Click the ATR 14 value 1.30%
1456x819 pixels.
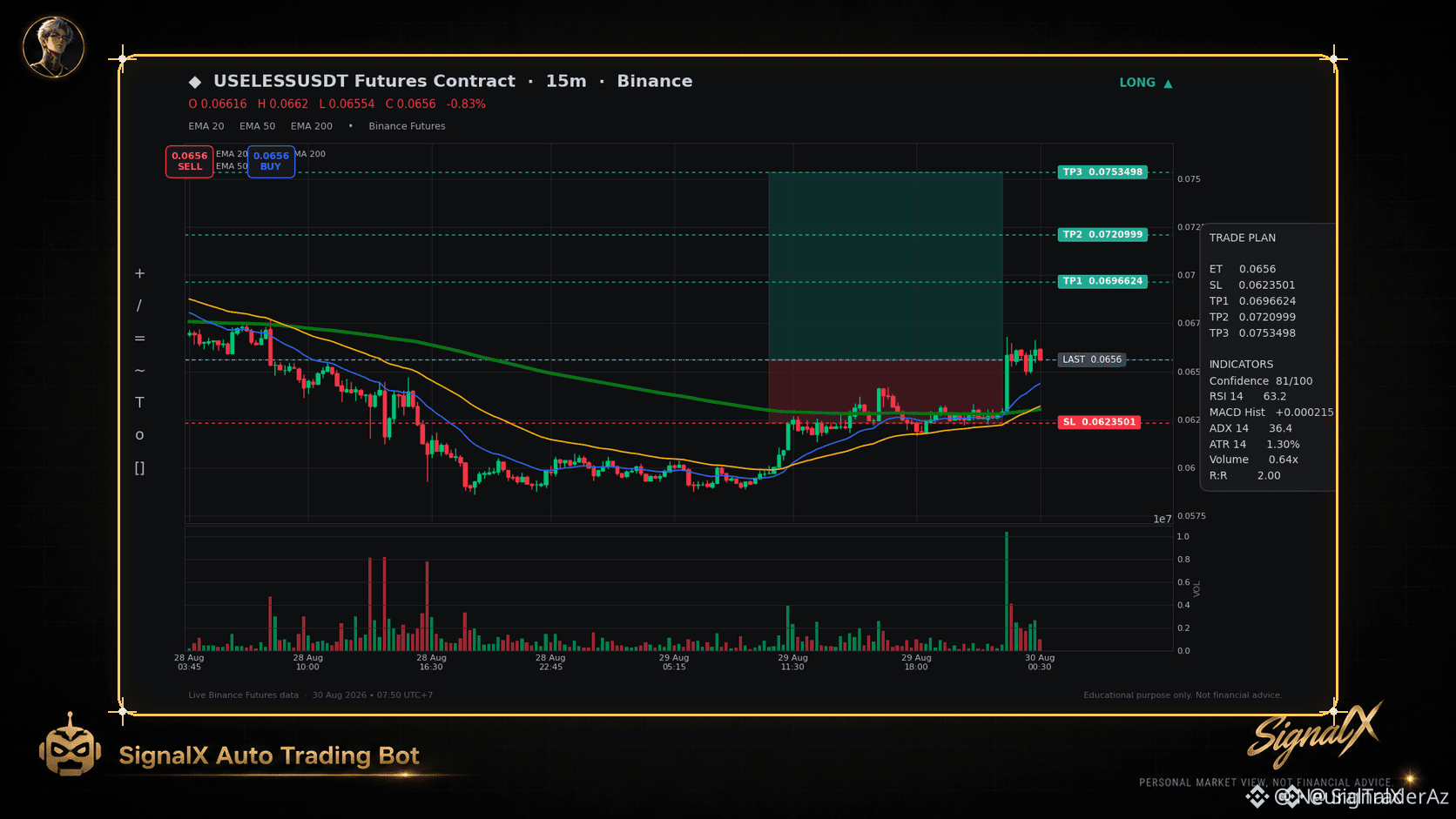pyautogui.click(x=1283, y=445)
